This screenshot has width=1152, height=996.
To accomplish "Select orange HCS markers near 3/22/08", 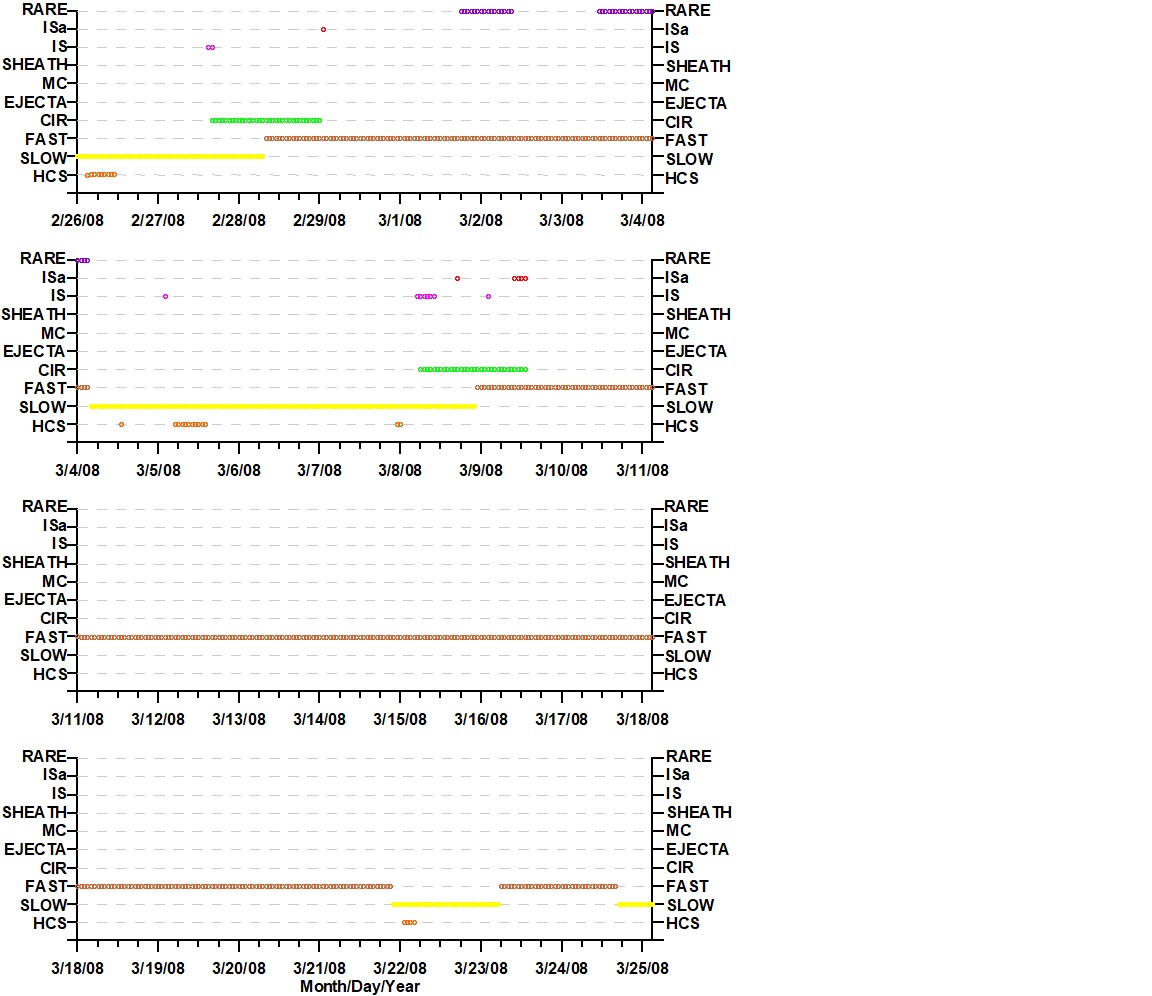I will (409, 923).
